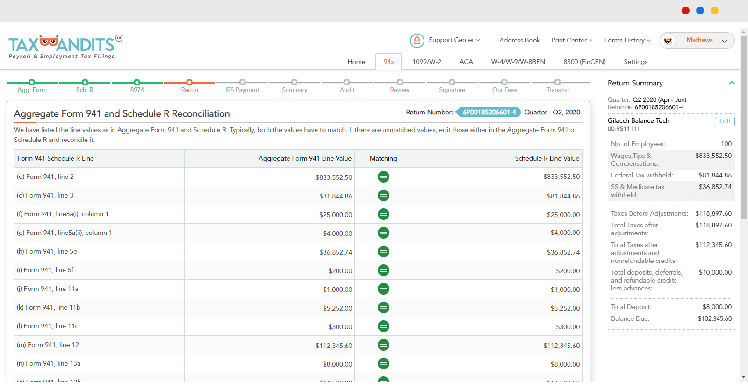Click matching icon for line 5a(i) column 1 row
The width and height of the screenshot is (748, 389).
383,214
